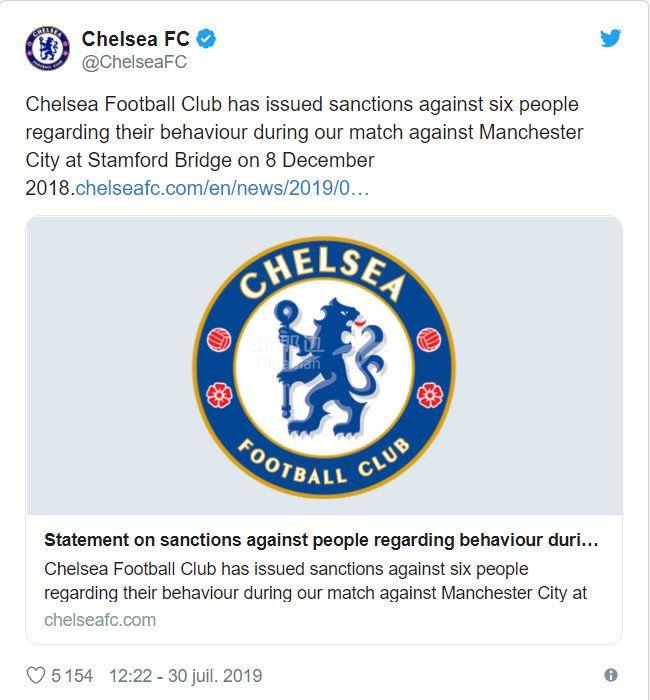Image resolution: width=650 pixels, height=700 pixels.
Task: Open the tweet info icon
Action: click(610, 676)
